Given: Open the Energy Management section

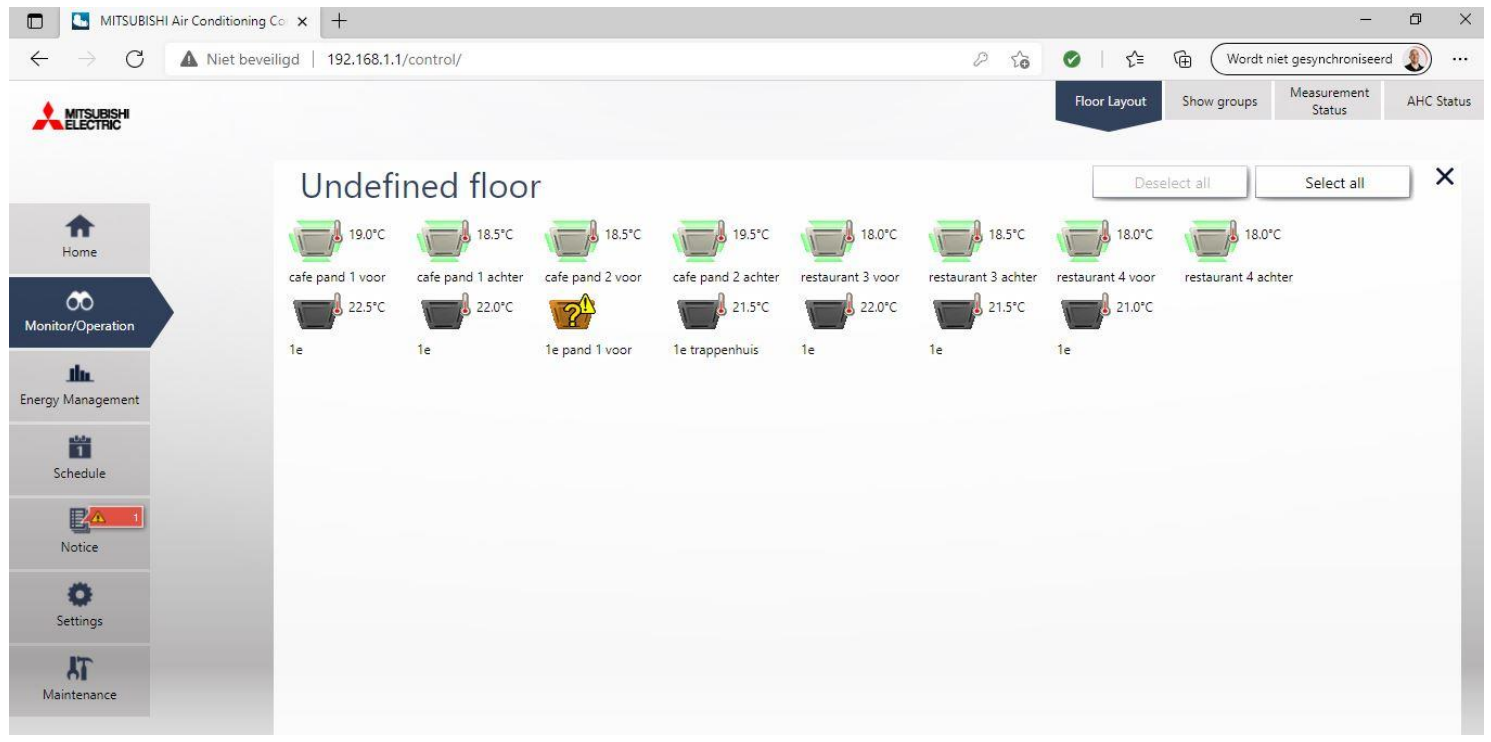Looking at the screenshot, I should pos(78,387).
